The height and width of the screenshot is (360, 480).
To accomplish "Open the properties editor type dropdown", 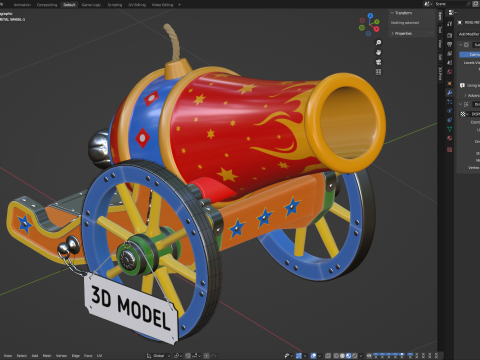I will [x=452, y=13].
